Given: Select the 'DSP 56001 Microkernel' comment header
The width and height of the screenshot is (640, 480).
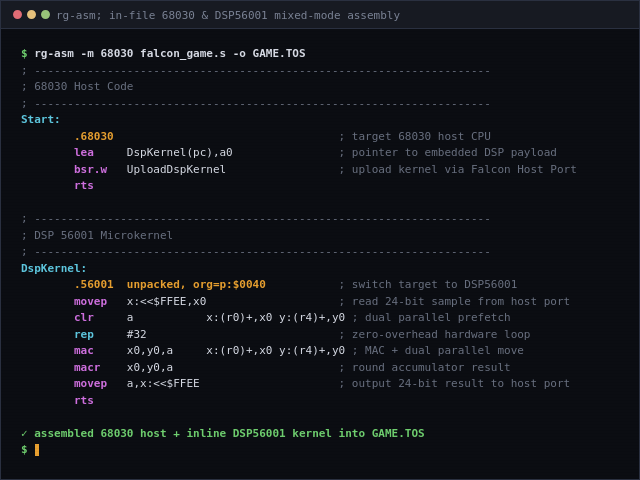Looking at the screenshot, I should [x=103, y=236].
